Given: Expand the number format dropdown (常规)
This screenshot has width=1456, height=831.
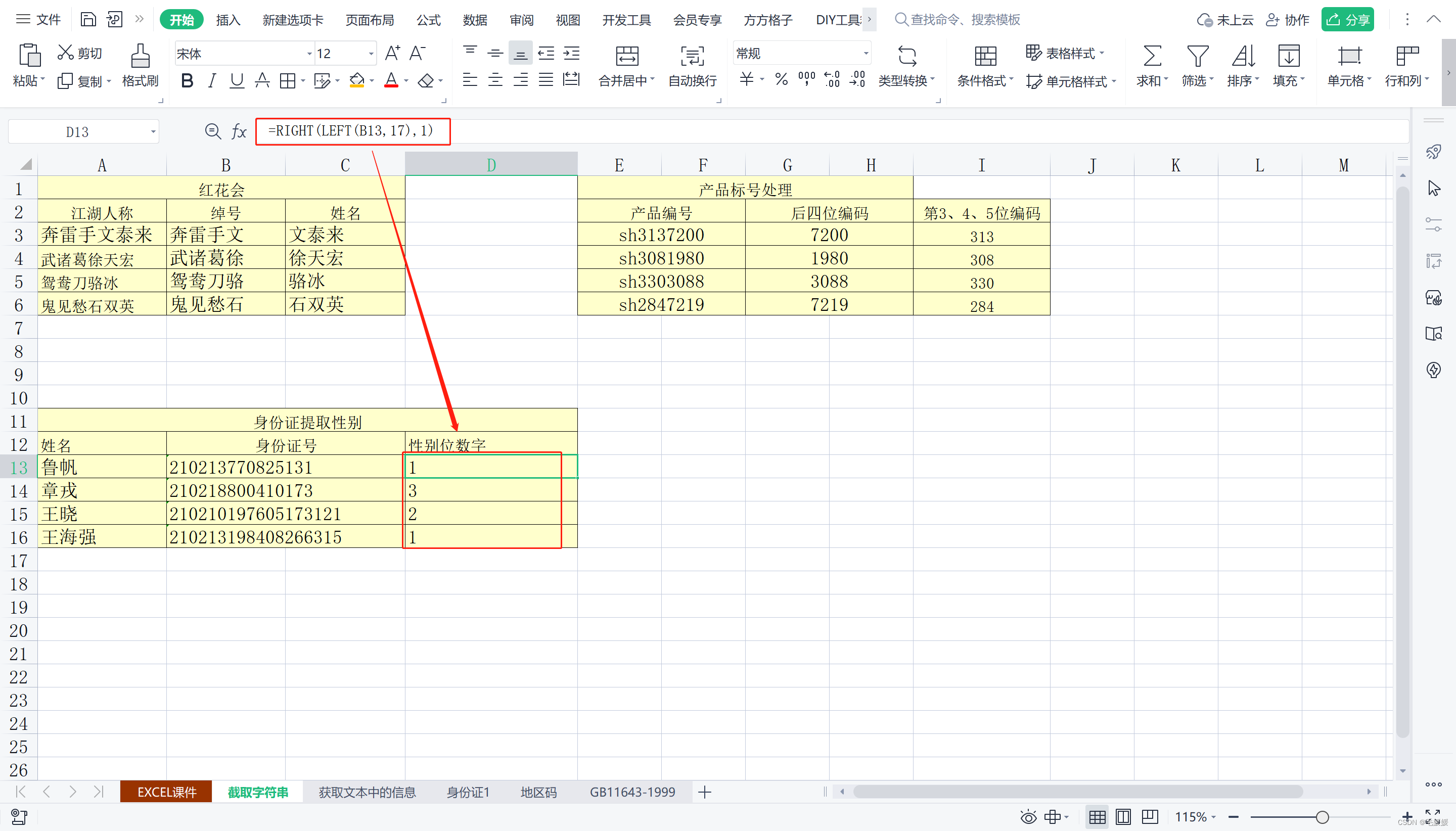Looking at the screenshot, I should pyautogui.click(x=866, y=54).
